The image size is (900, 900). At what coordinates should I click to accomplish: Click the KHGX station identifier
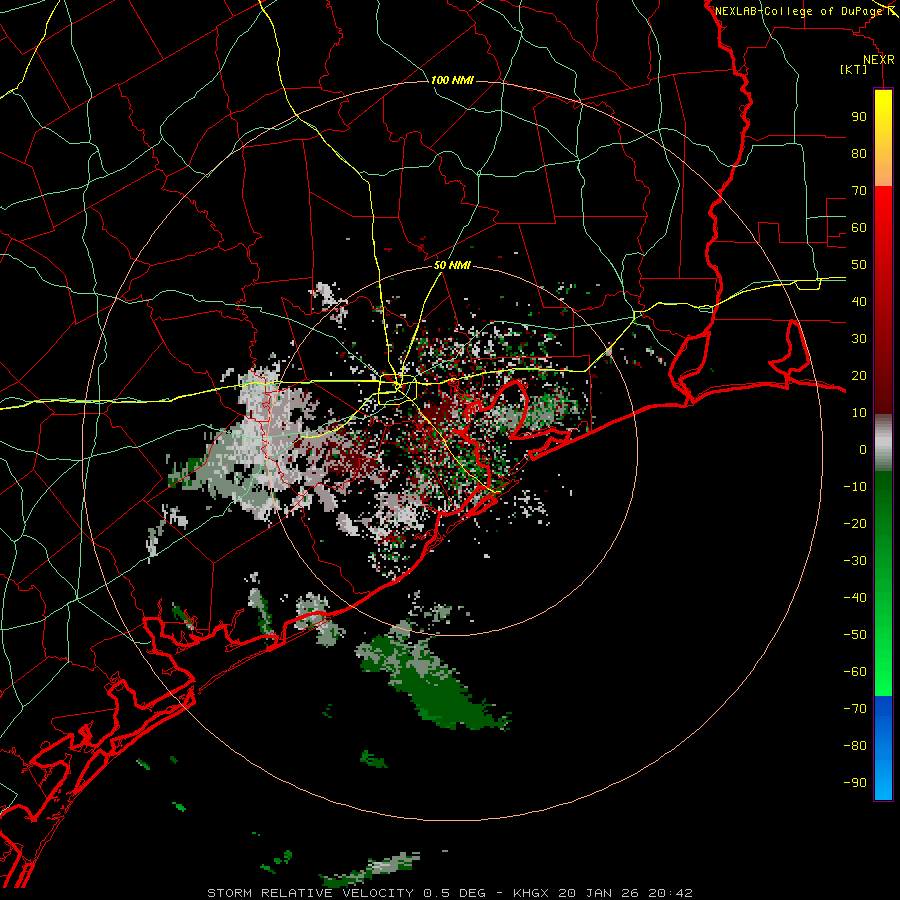coord(531,893)
